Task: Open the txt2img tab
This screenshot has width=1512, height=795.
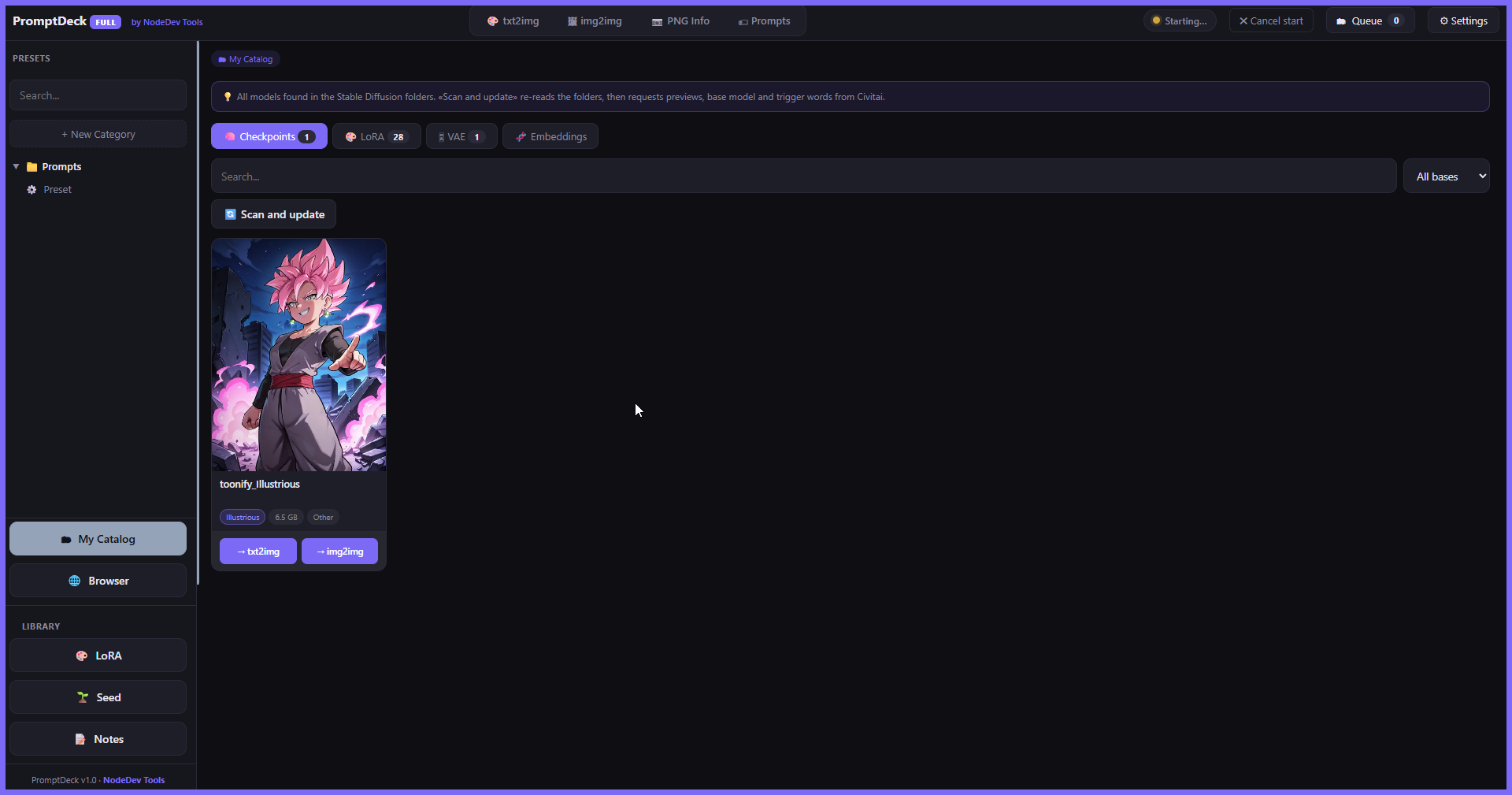Action: point(513,21)
